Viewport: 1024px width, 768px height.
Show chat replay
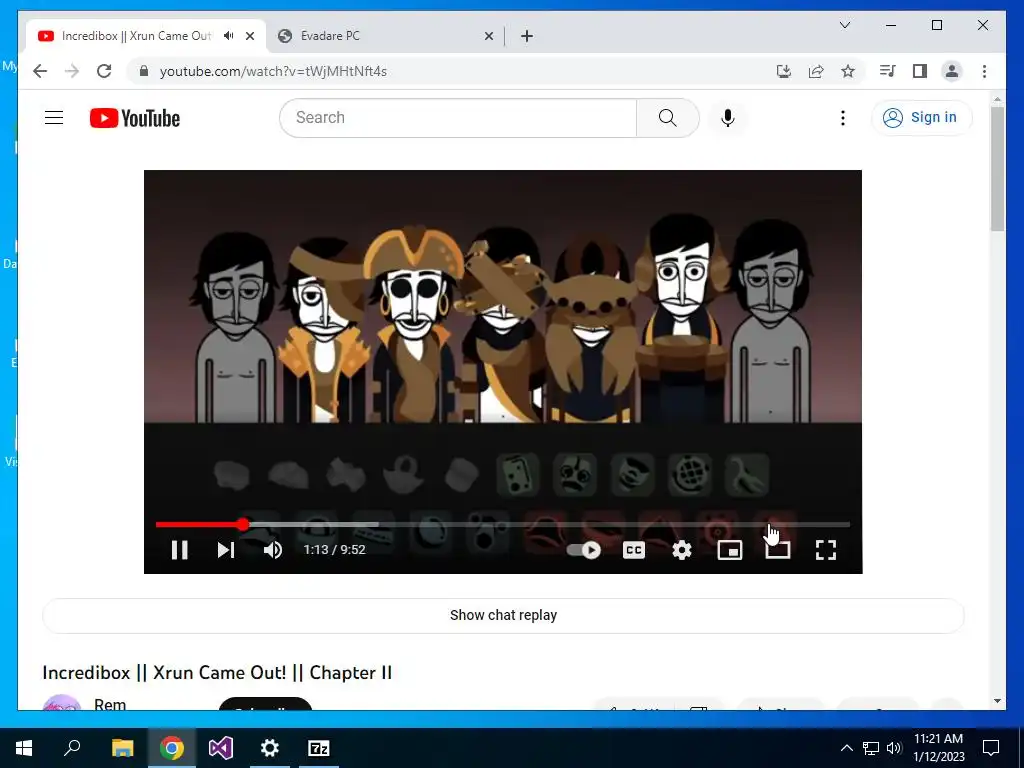[x=503, y=615]
